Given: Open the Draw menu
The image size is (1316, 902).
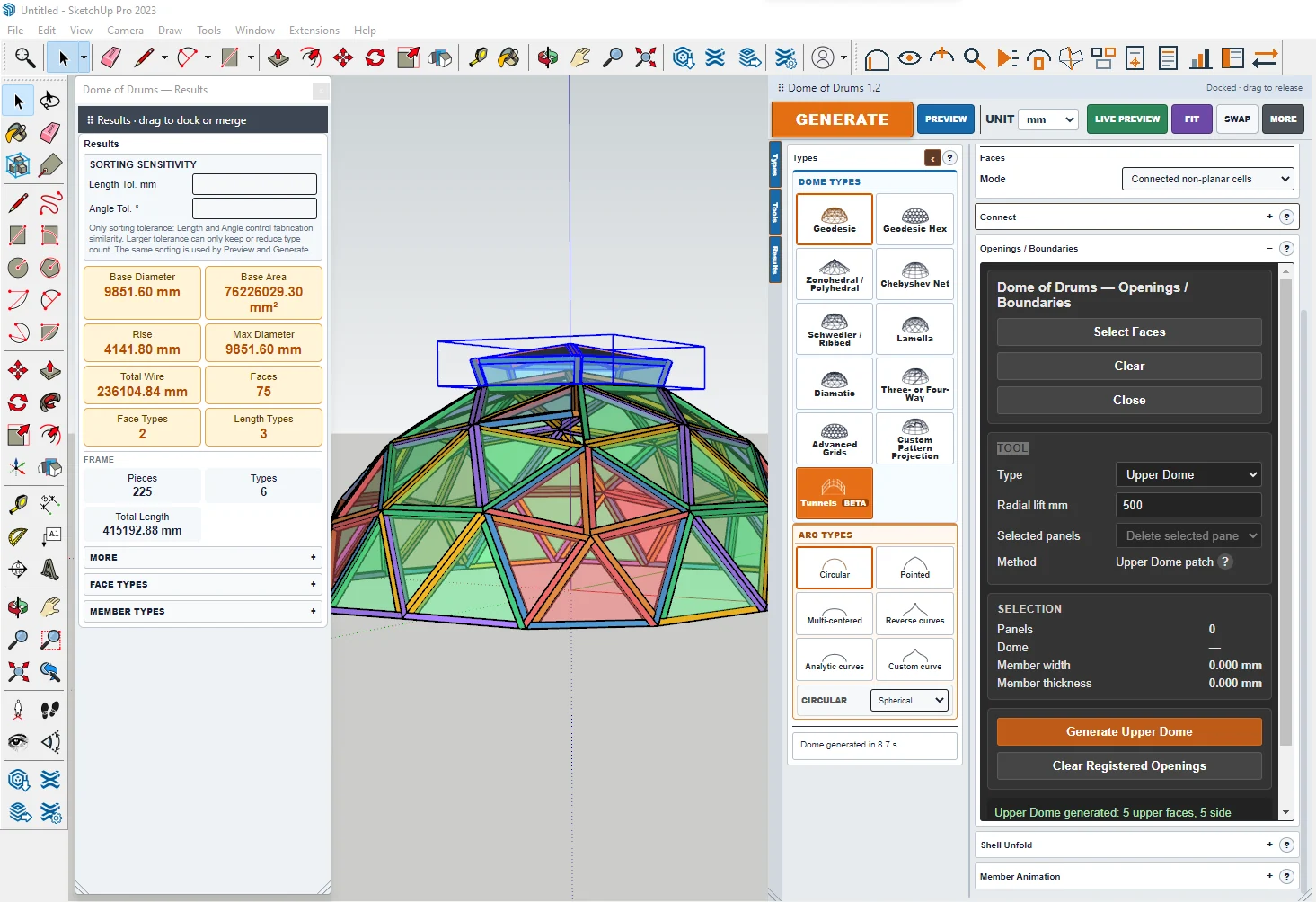Looking at the screenshot, I should pos(170,30).
